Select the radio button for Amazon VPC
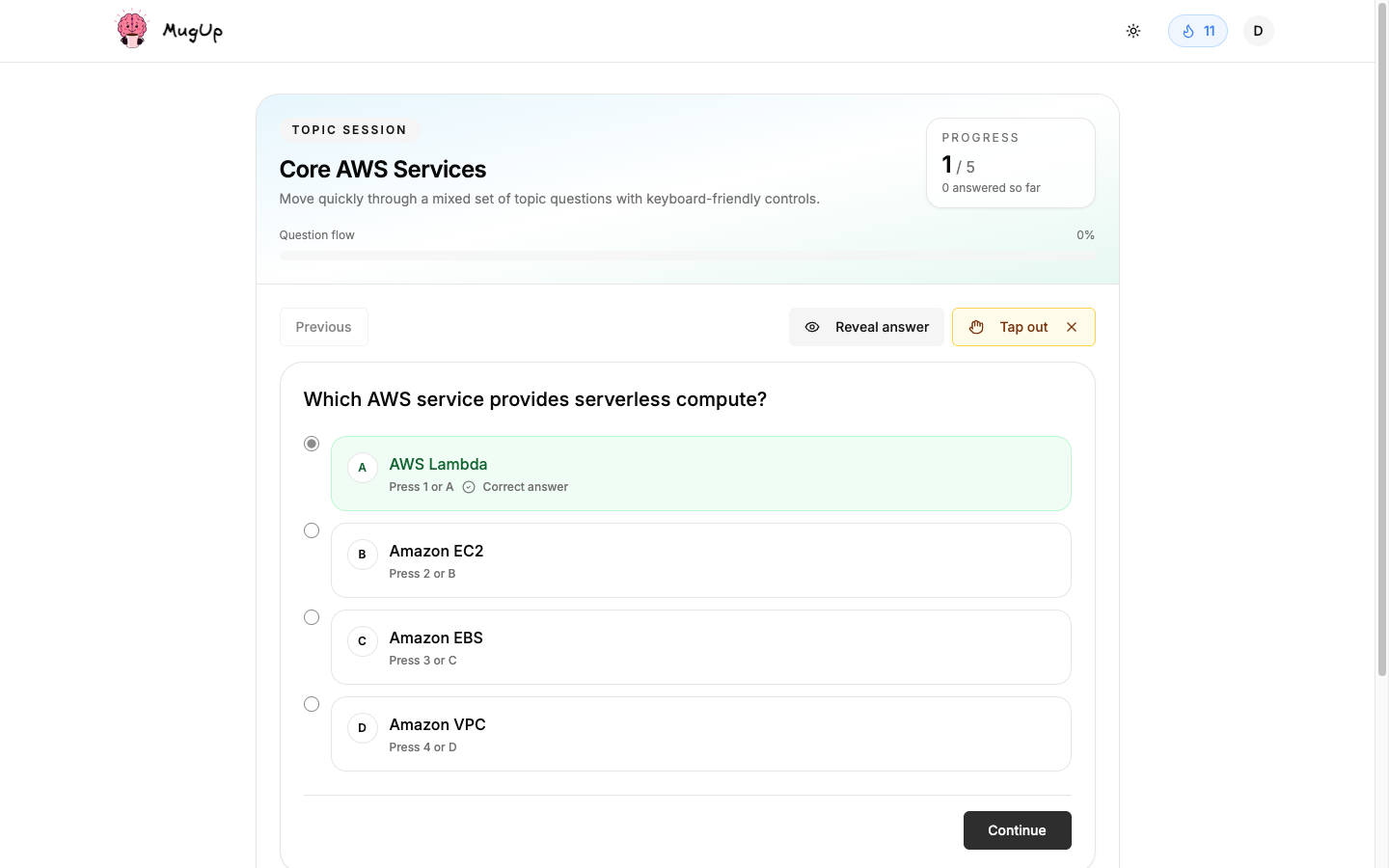 pyautogui.click(x=312, y=704)
